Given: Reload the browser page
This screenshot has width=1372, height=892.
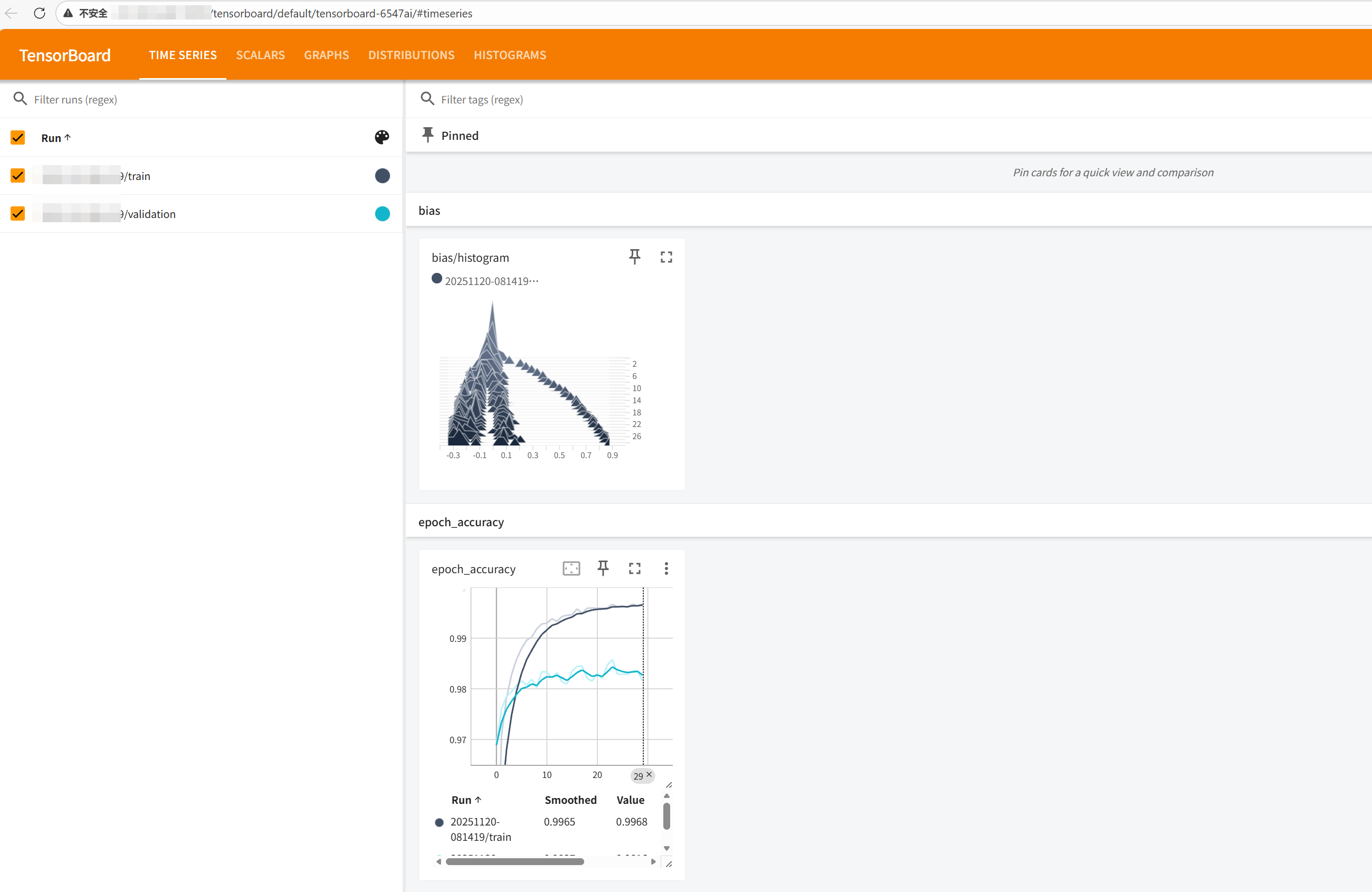Looking at the screenshot, I should (x=39, y=13).
